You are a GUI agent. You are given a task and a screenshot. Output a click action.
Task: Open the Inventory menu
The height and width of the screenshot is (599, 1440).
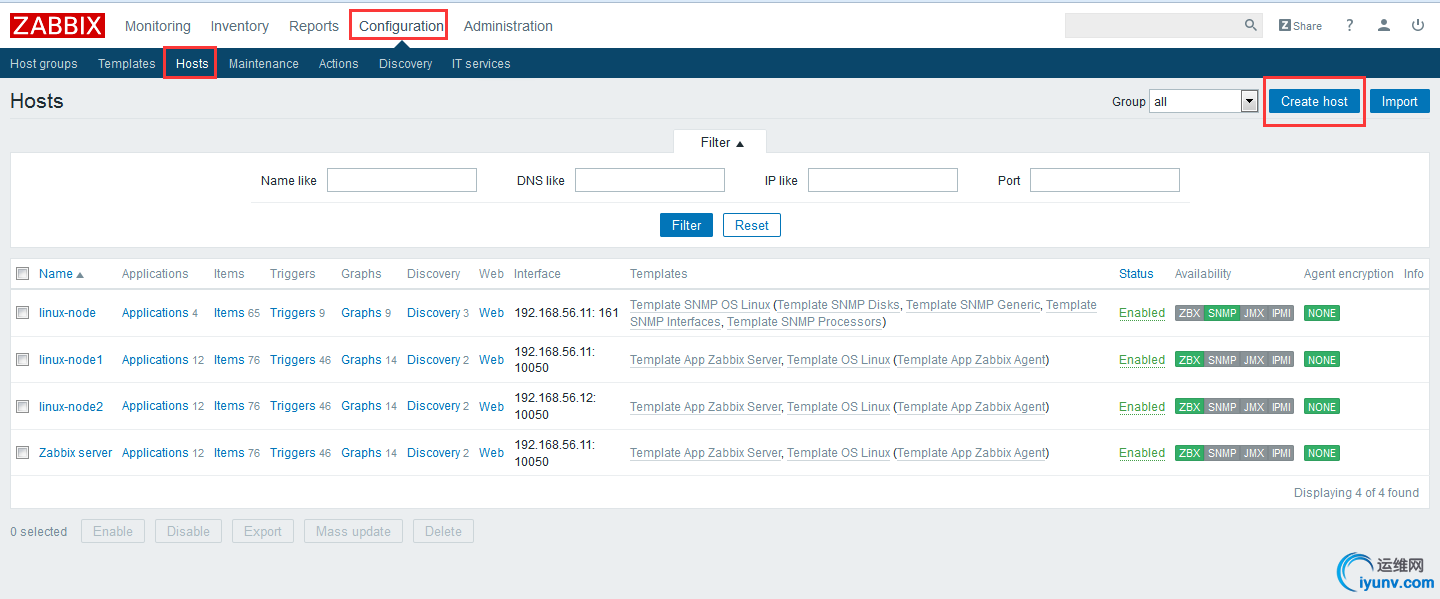coord(240,26)
